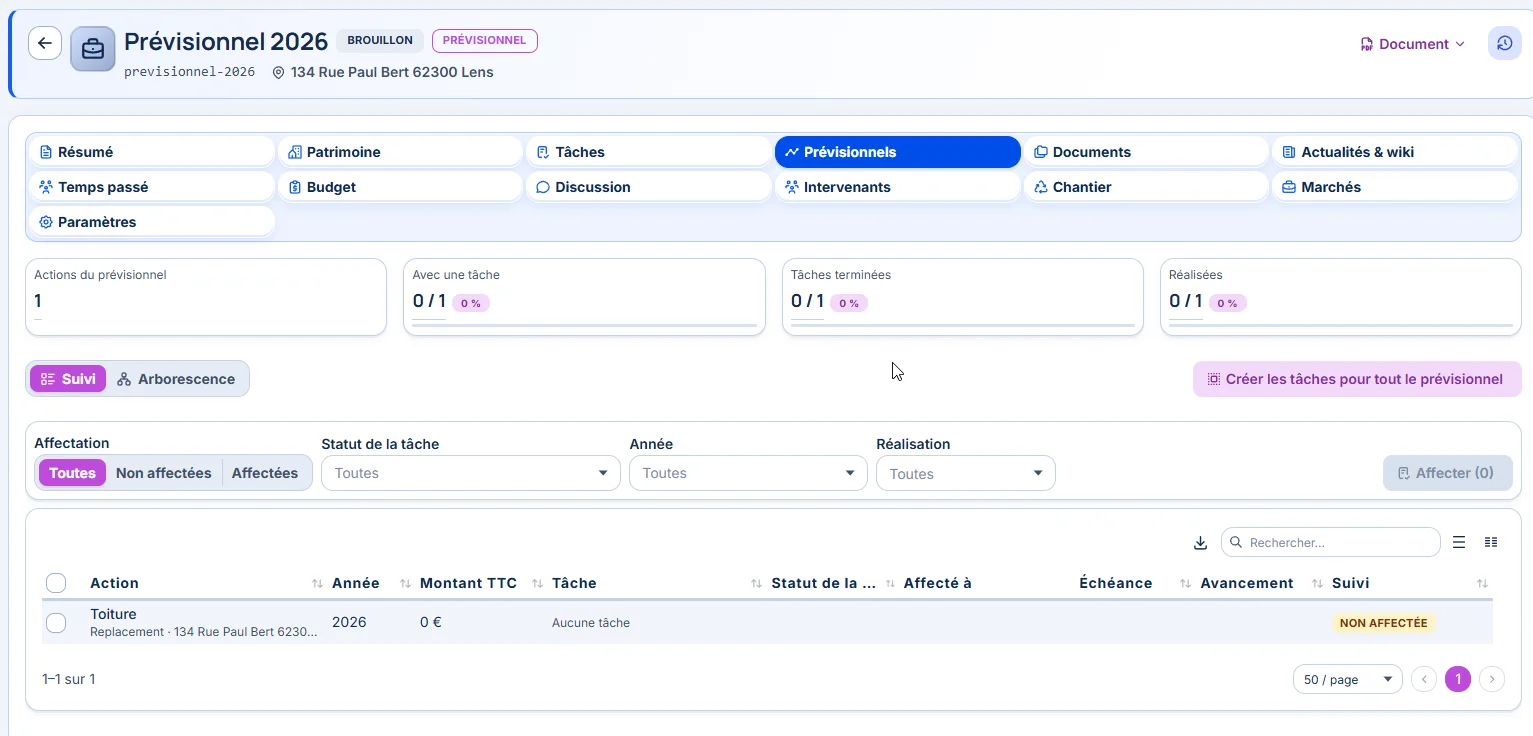Sort by the Action column arrows
The image size is (1533, 736).
point(318,583)
